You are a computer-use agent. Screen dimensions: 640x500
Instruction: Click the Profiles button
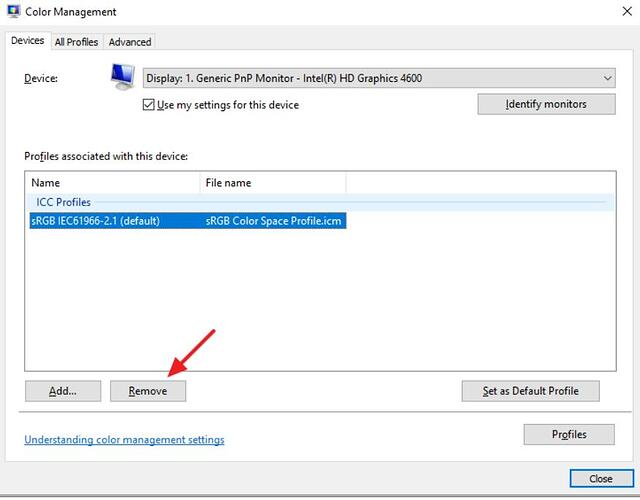(x=568, y=434)
